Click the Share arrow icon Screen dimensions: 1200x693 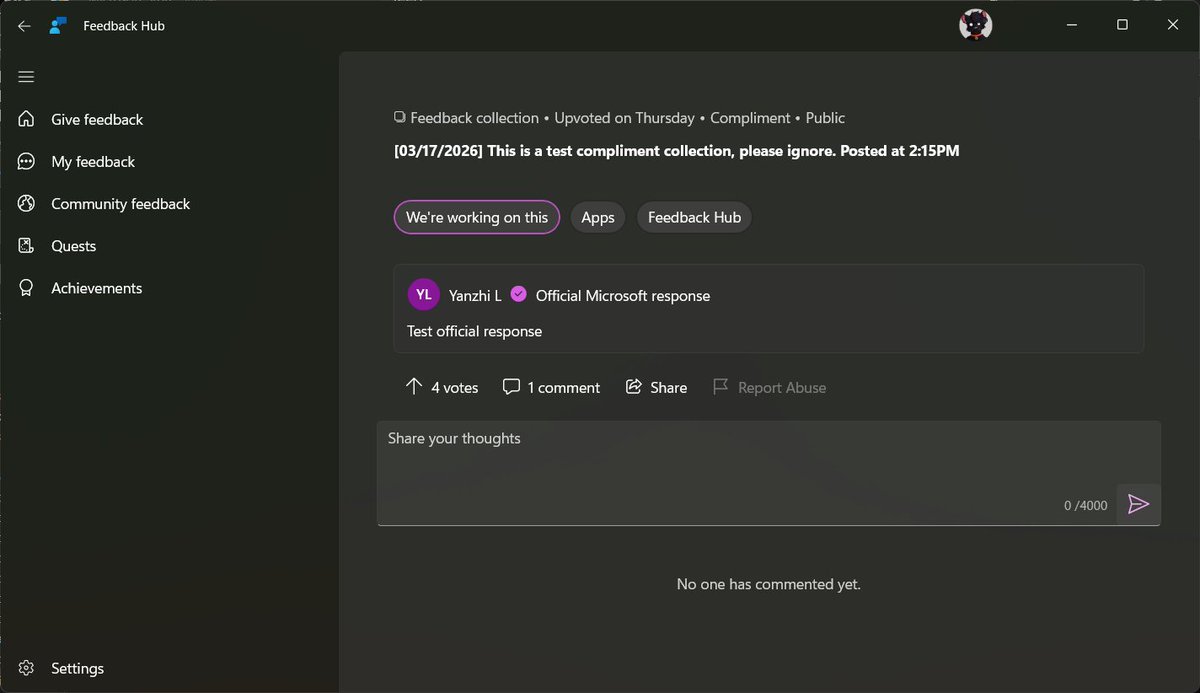634,387
